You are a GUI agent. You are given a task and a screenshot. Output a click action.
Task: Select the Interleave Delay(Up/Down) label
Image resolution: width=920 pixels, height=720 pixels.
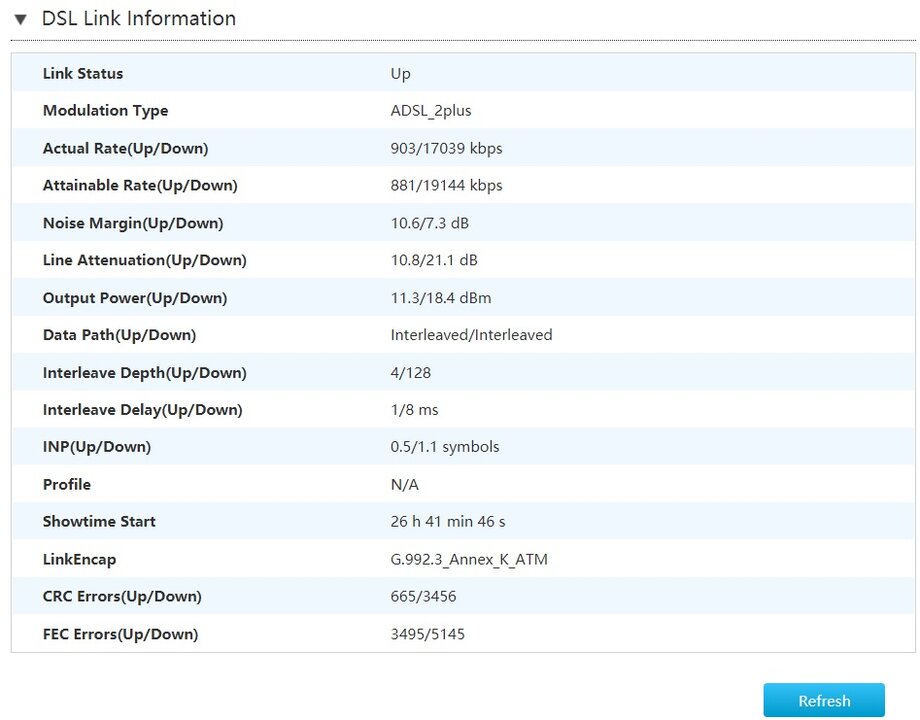142,410
